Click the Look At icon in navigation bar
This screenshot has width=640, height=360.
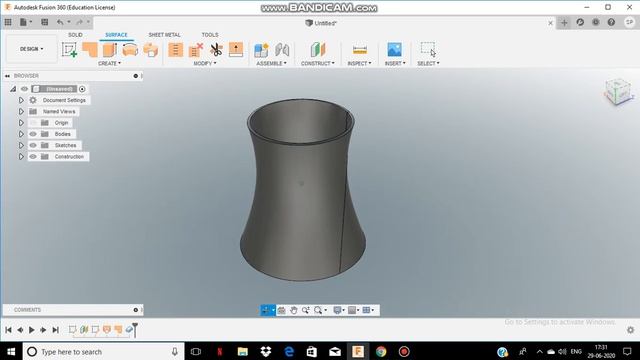(281, 310)
